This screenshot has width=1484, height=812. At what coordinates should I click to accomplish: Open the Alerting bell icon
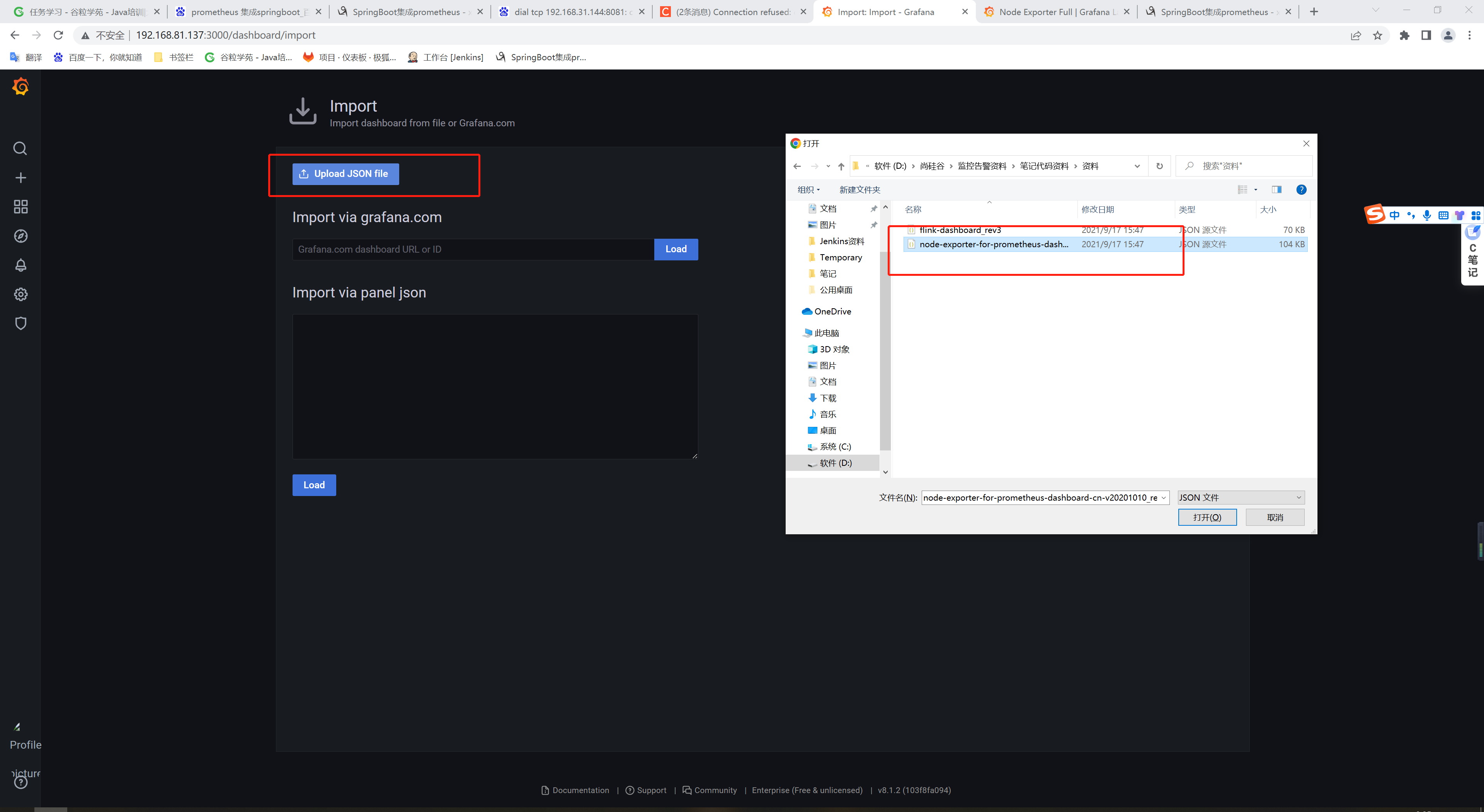click(x=21, y=265)
